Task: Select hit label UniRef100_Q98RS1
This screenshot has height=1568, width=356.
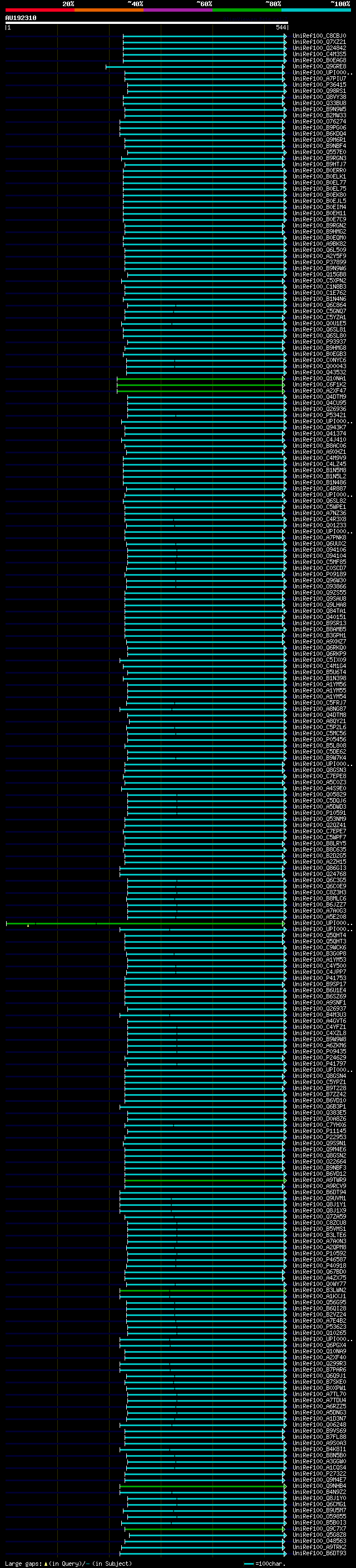Action: 319,91
